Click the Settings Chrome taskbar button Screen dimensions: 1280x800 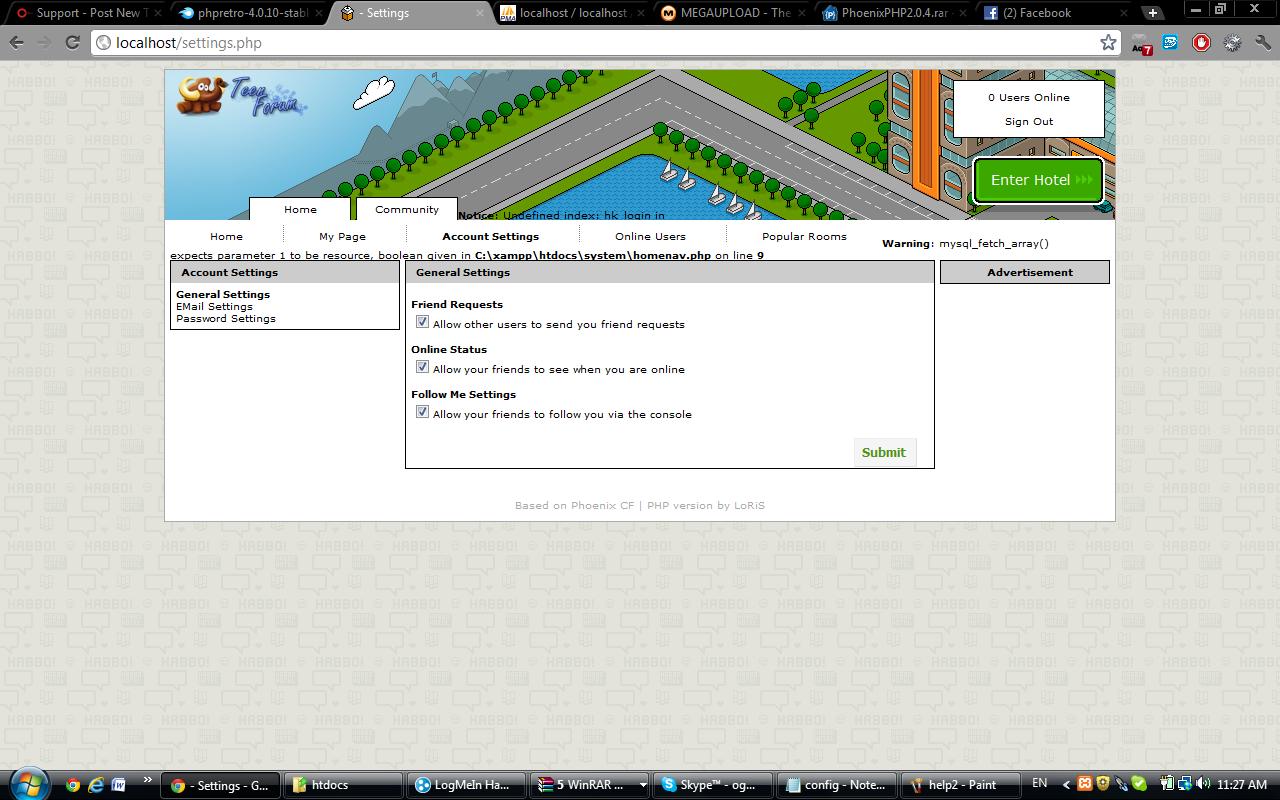point(220,785)
